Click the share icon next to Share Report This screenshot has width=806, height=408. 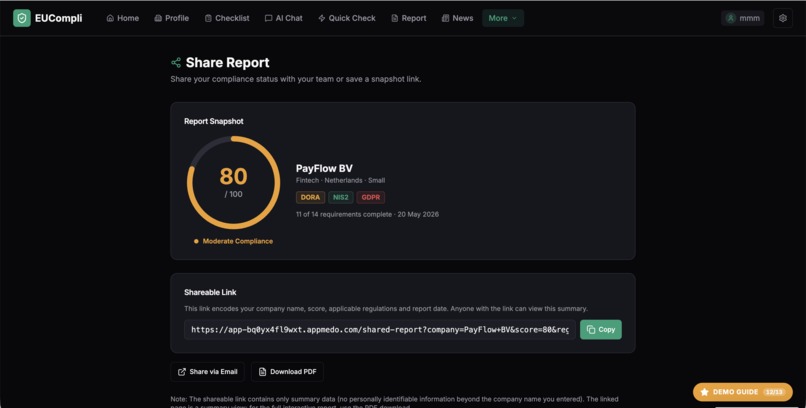click(x=176, y=63)
